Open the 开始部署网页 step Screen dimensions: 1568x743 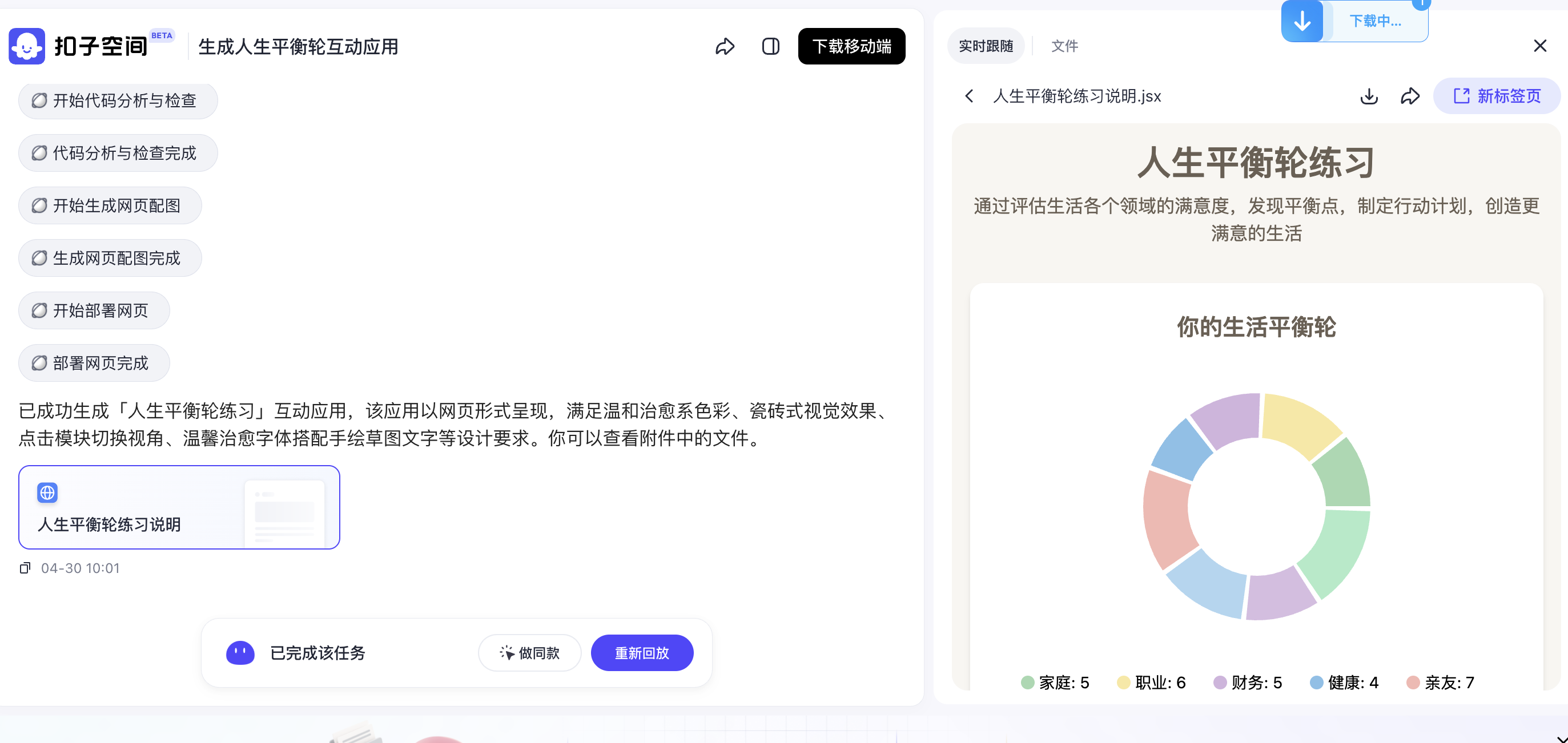[94, 310]
